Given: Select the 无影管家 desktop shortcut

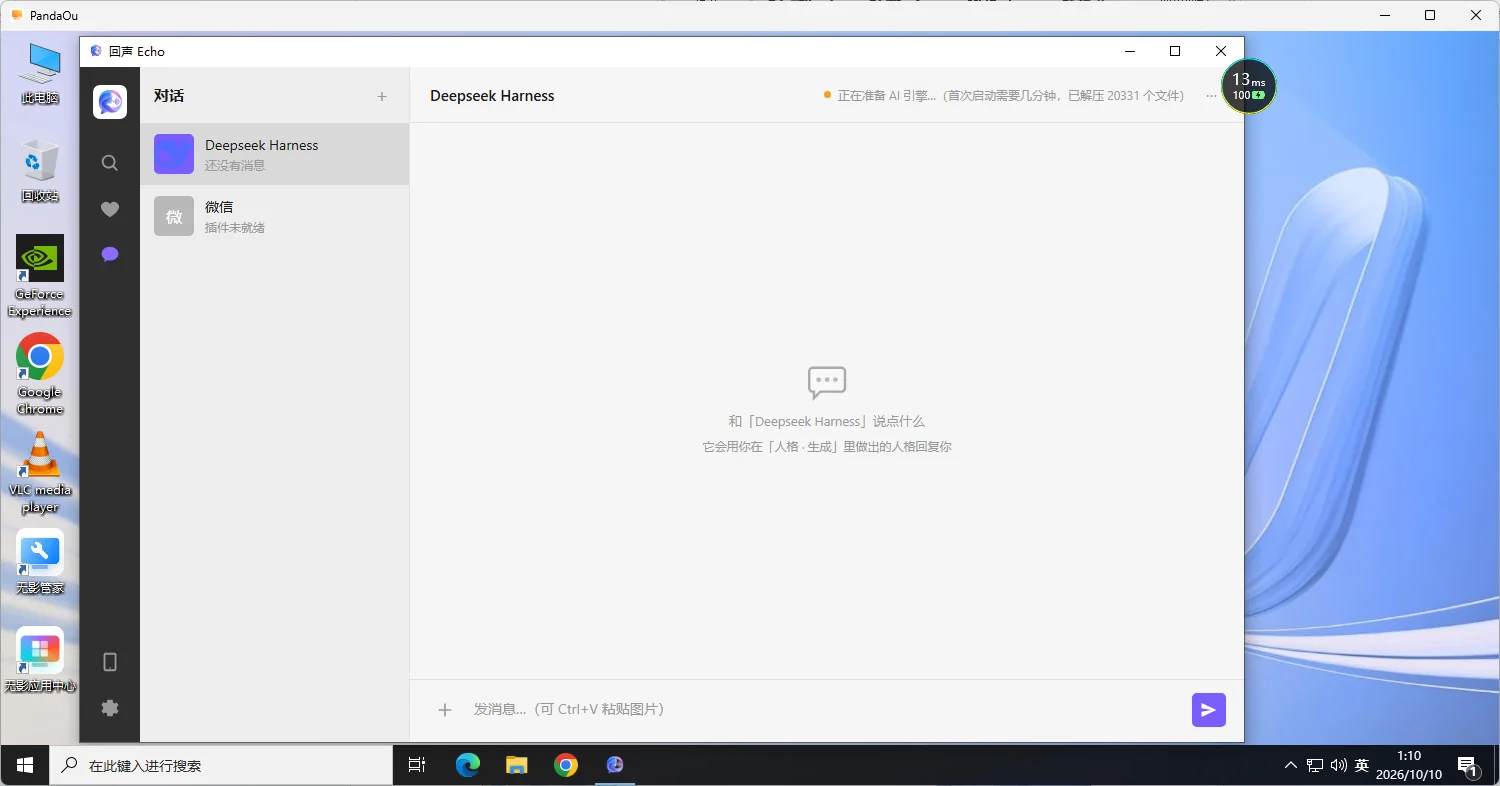Looking at the screenshot, I should pos(40,562).
